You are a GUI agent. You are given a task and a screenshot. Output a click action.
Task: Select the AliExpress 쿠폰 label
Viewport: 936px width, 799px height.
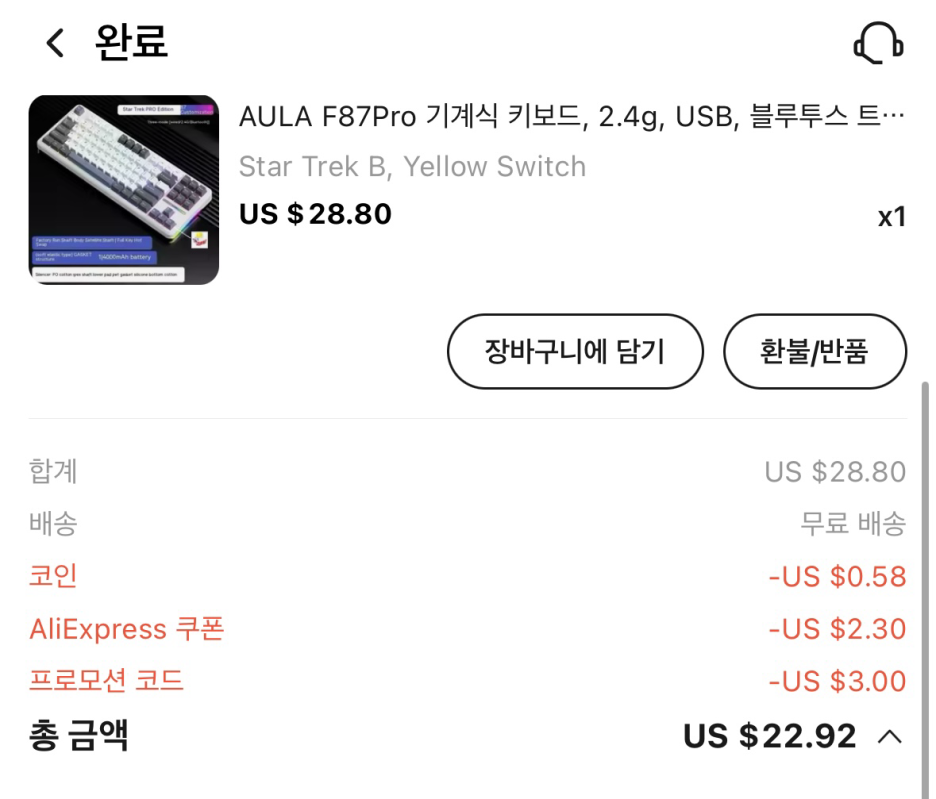pos(127,629)
